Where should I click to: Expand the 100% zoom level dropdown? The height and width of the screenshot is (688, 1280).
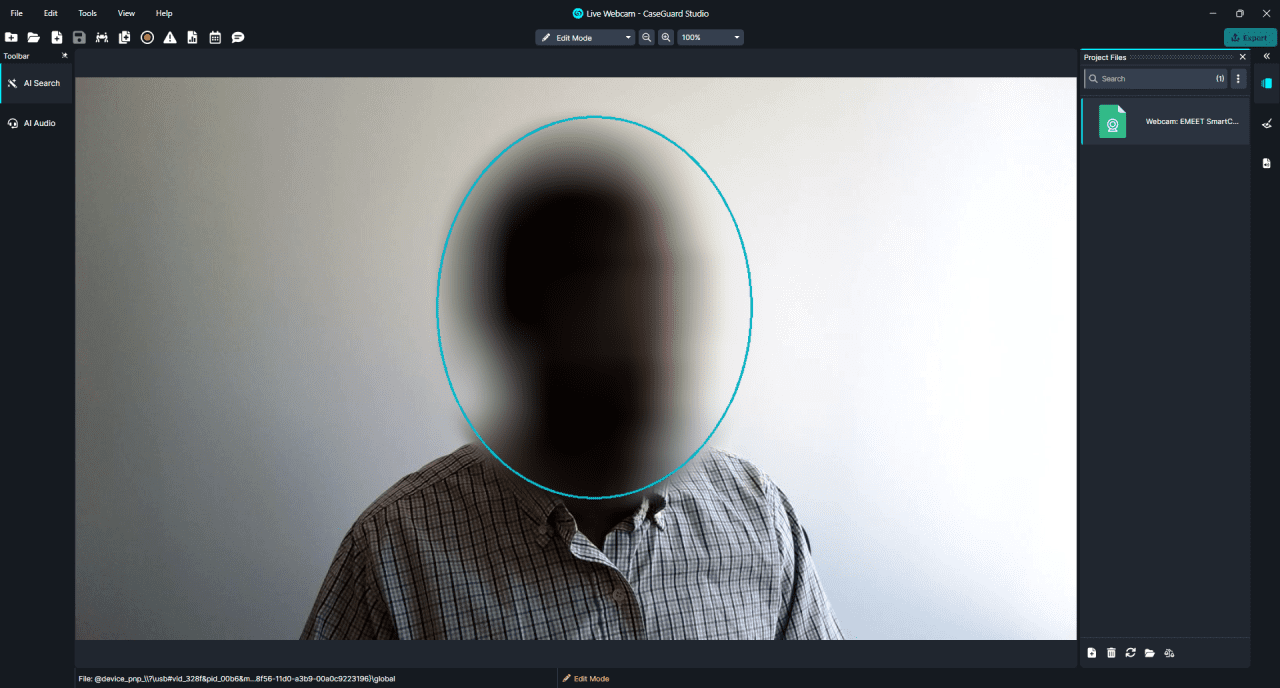click(710, 37)
